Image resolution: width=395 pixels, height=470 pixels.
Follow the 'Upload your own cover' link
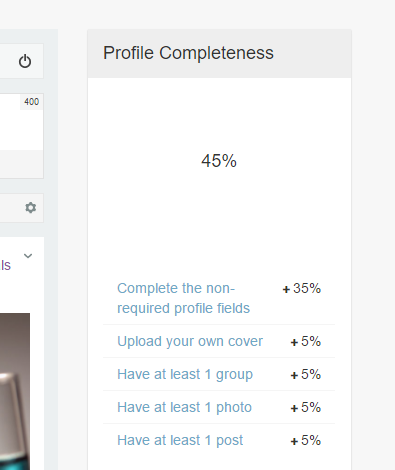(x=190, y=341)
